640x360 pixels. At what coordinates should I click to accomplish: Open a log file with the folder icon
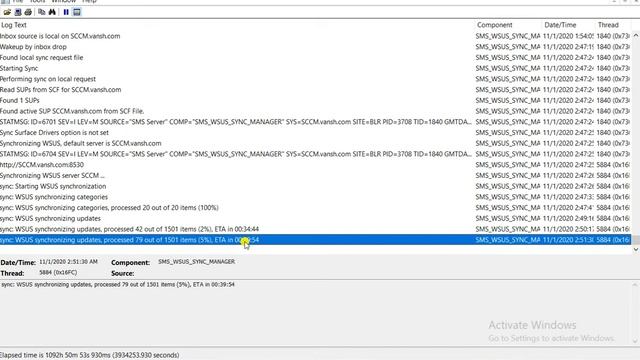click(x=7, y=12)
